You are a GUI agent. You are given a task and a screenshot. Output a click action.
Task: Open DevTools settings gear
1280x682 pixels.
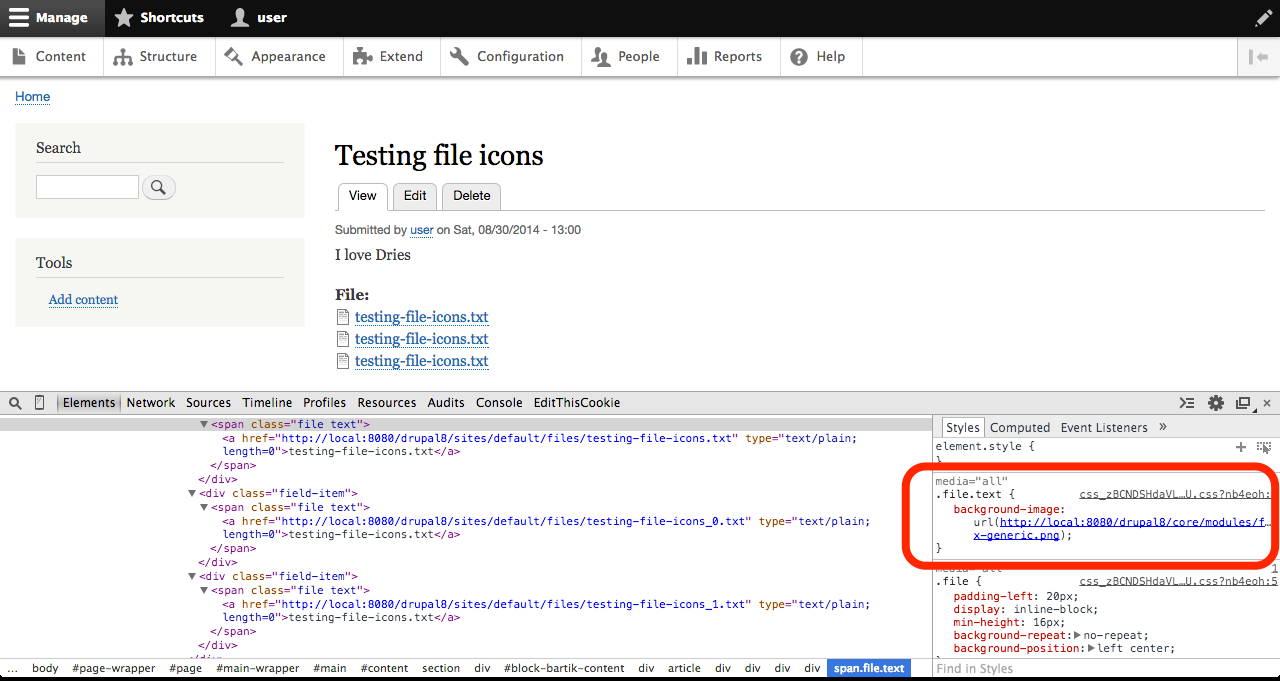coord(1215,403)
